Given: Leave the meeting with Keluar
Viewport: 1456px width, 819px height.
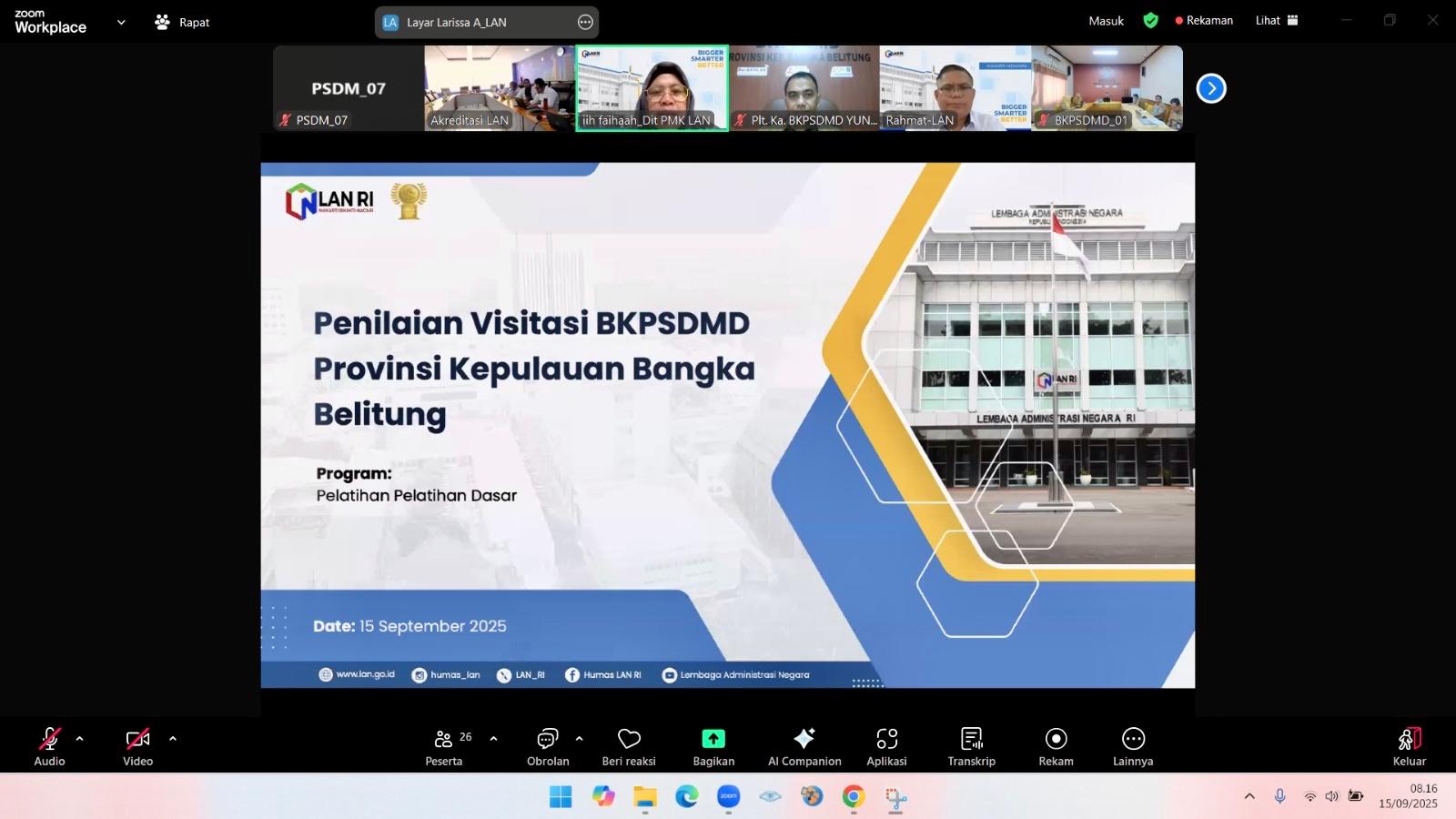Looking at the screenshot, I should coord(1409,746).
